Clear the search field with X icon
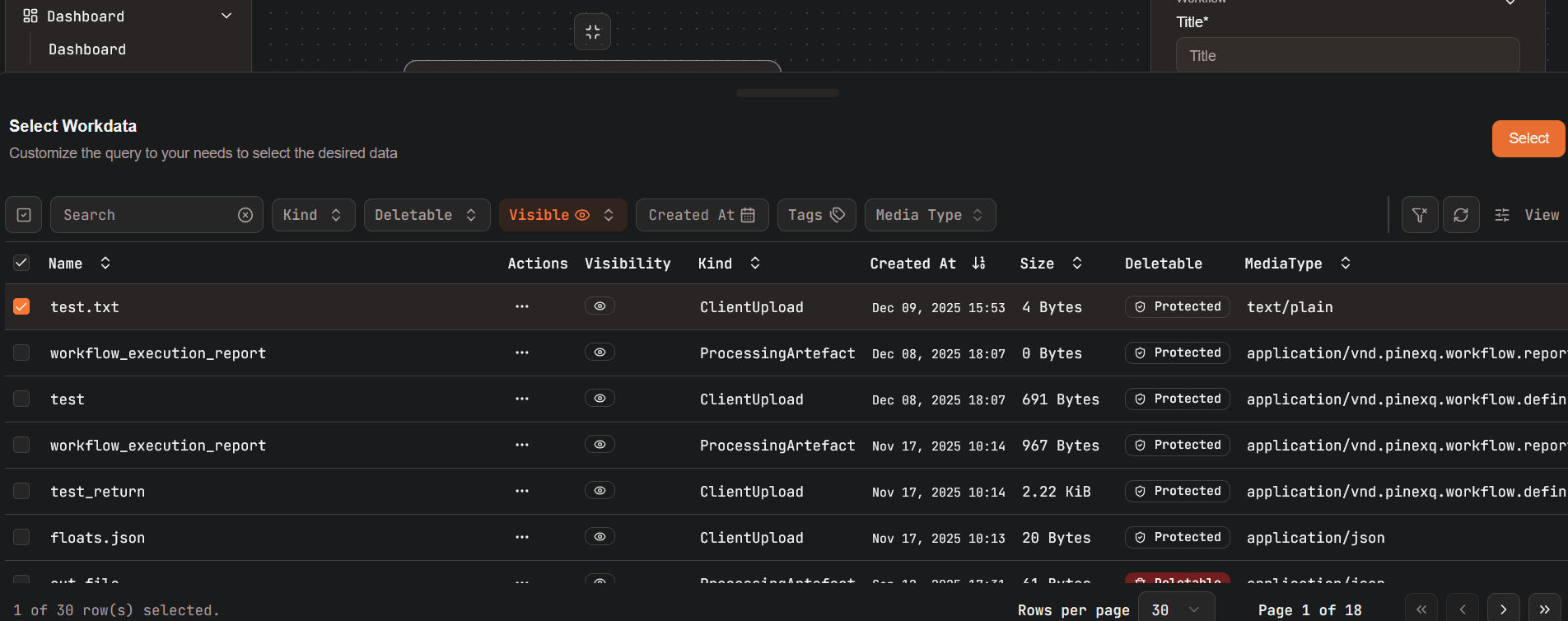Viewport: 1568px width, 621px height. pos(245,215)
